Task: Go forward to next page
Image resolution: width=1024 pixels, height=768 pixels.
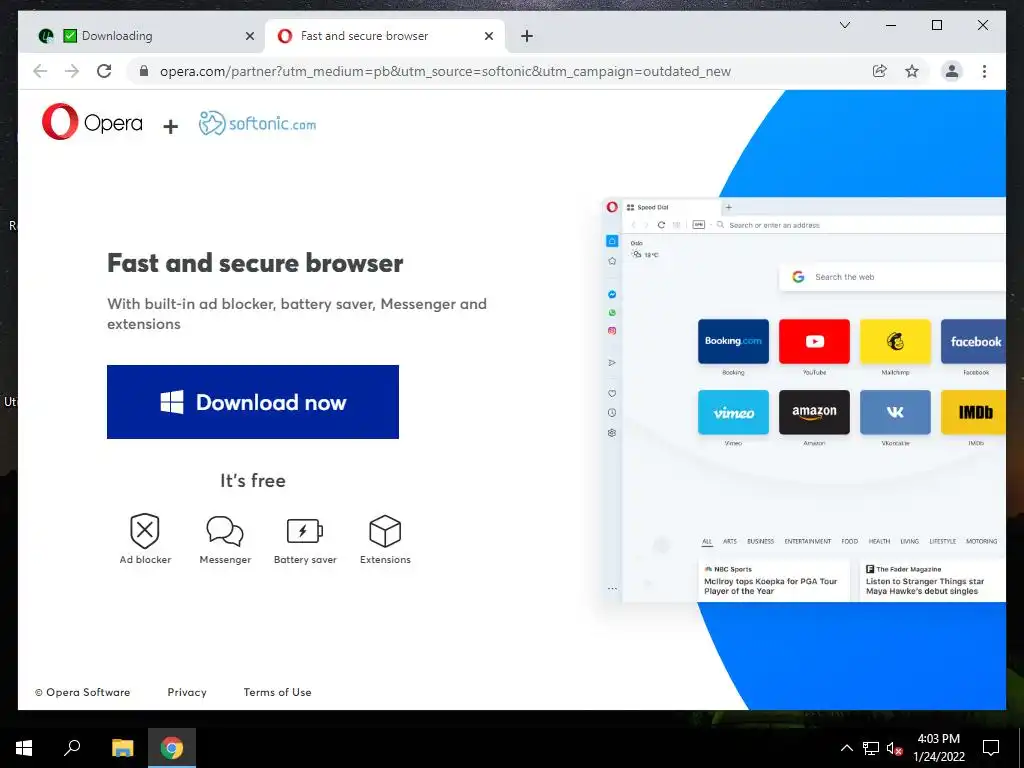Action: tap(72, 71)
